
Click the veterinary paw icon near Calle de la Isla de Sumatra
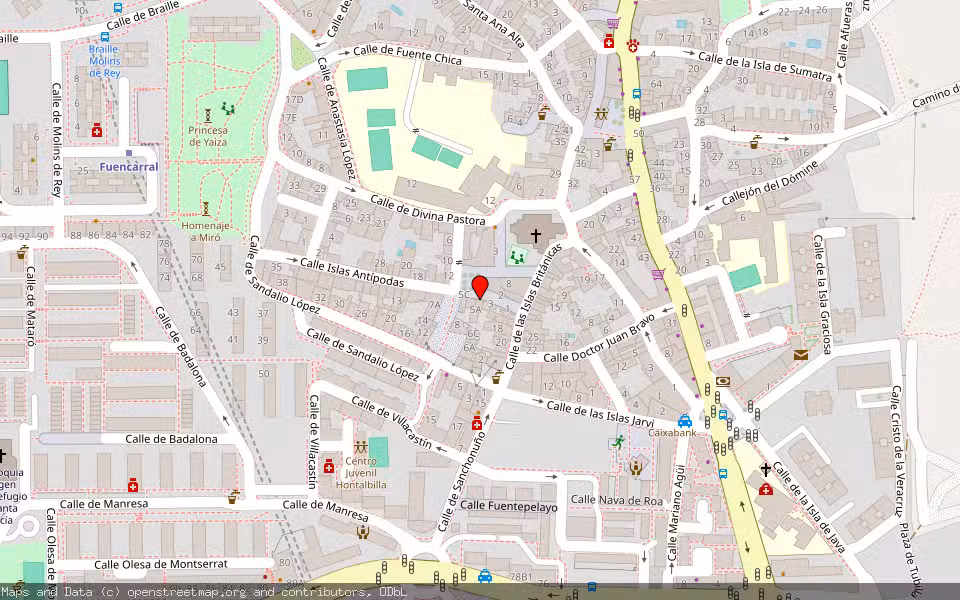click(633, 46)
